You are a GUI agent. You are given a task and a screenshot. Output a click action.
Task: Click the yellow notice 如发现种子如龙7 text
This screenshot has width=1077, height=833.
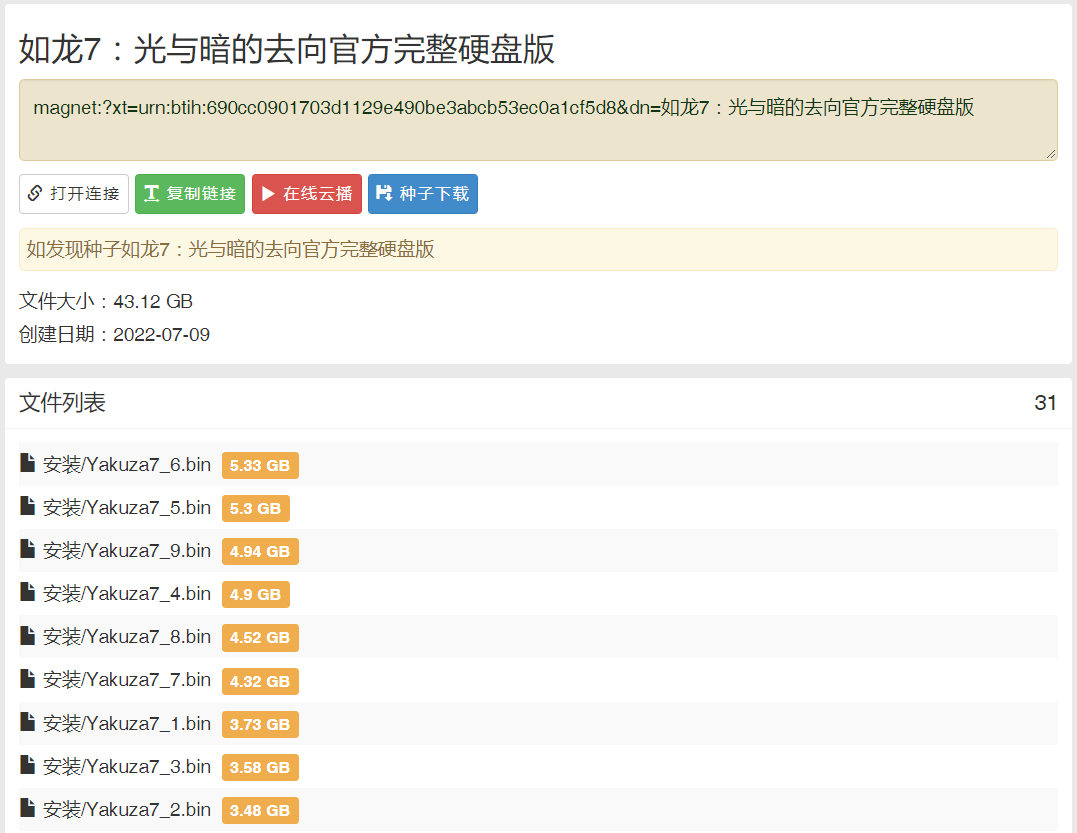click(230, 249)
